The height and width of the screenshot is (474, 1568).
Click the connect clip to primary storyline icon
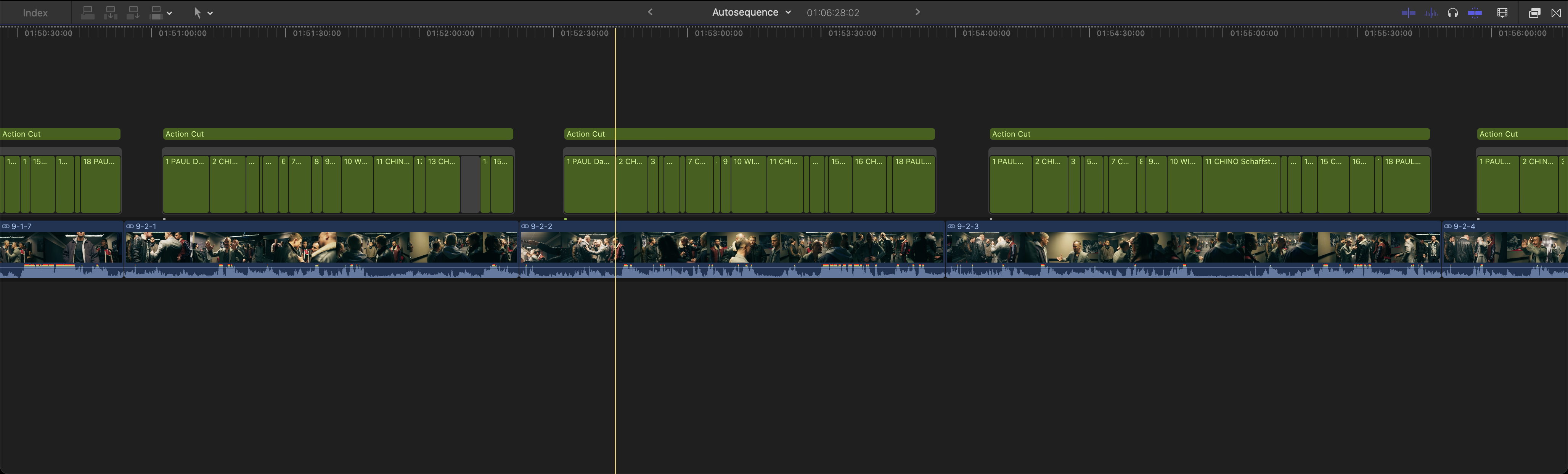(x=88, y=13)
